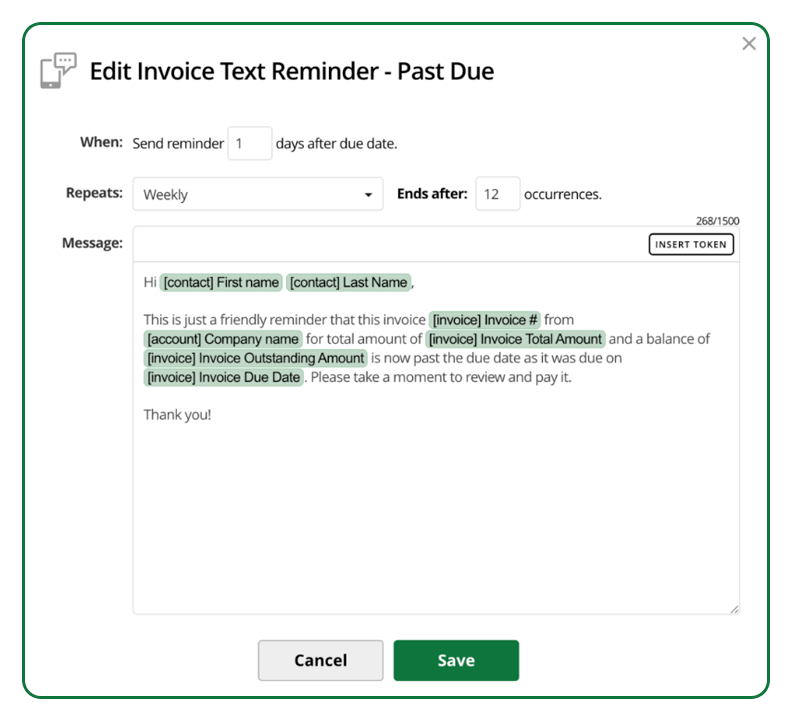Screen dimensions: 792x720
Task: Select the [contact] First name token
Action: pos(221,283)
